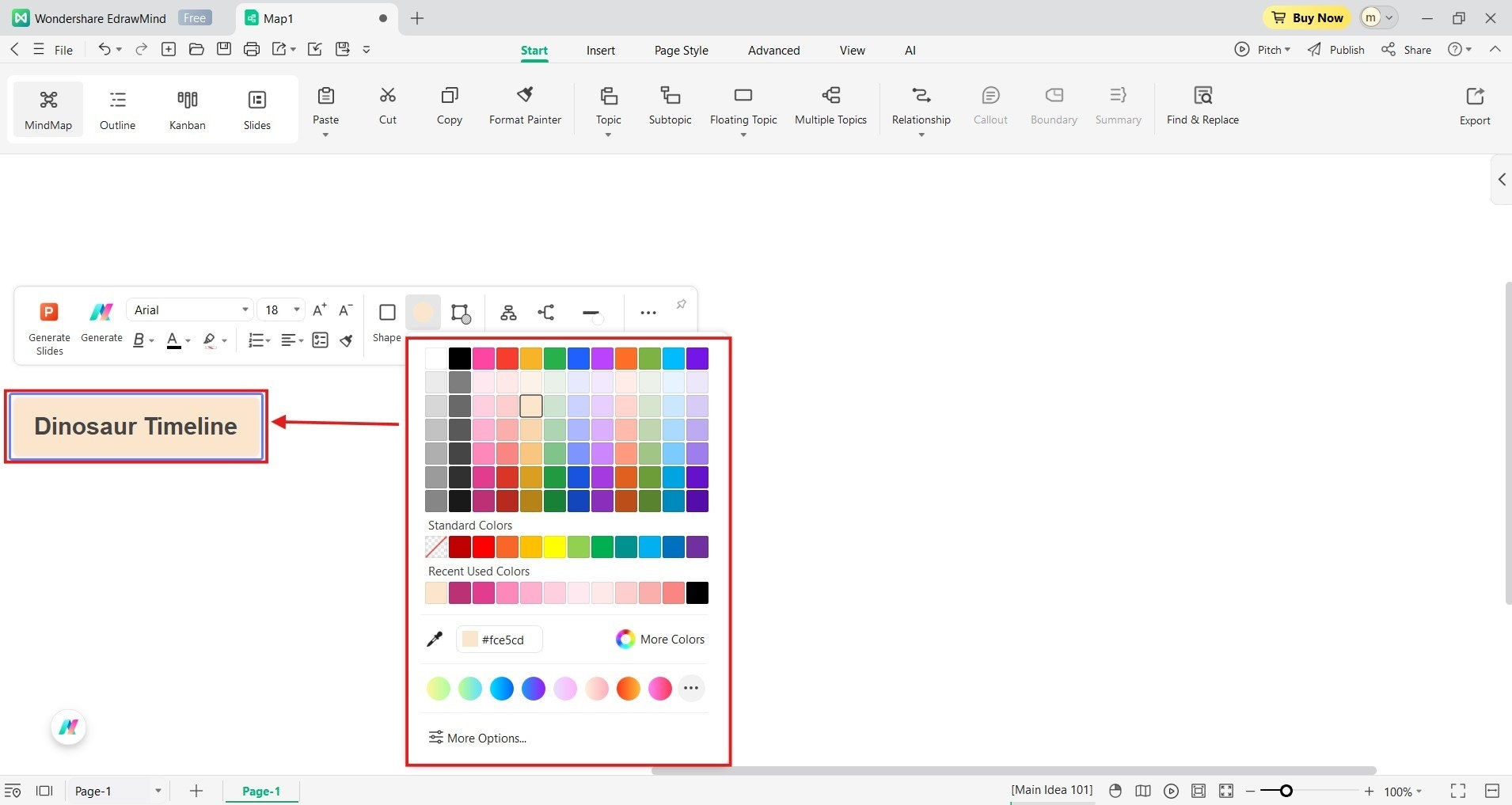Switch to Kanban view
1512x805 pixels.
pos(187,108)
